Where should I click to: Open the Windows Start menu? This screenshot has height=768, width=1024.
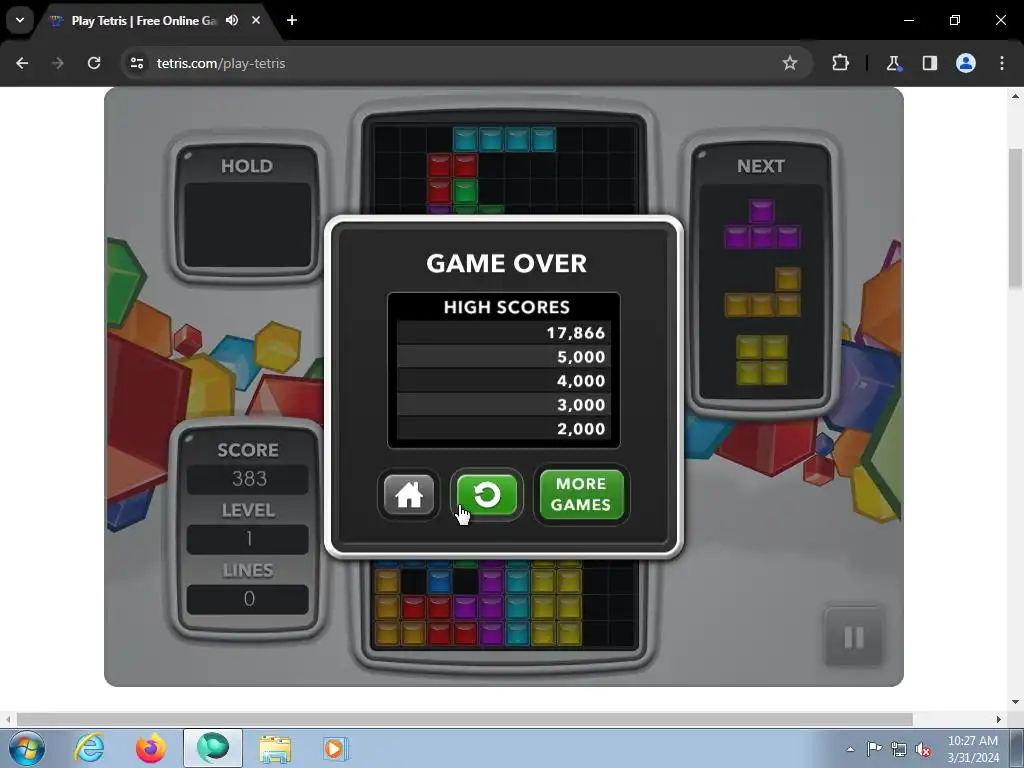click(x=26, y=748)
